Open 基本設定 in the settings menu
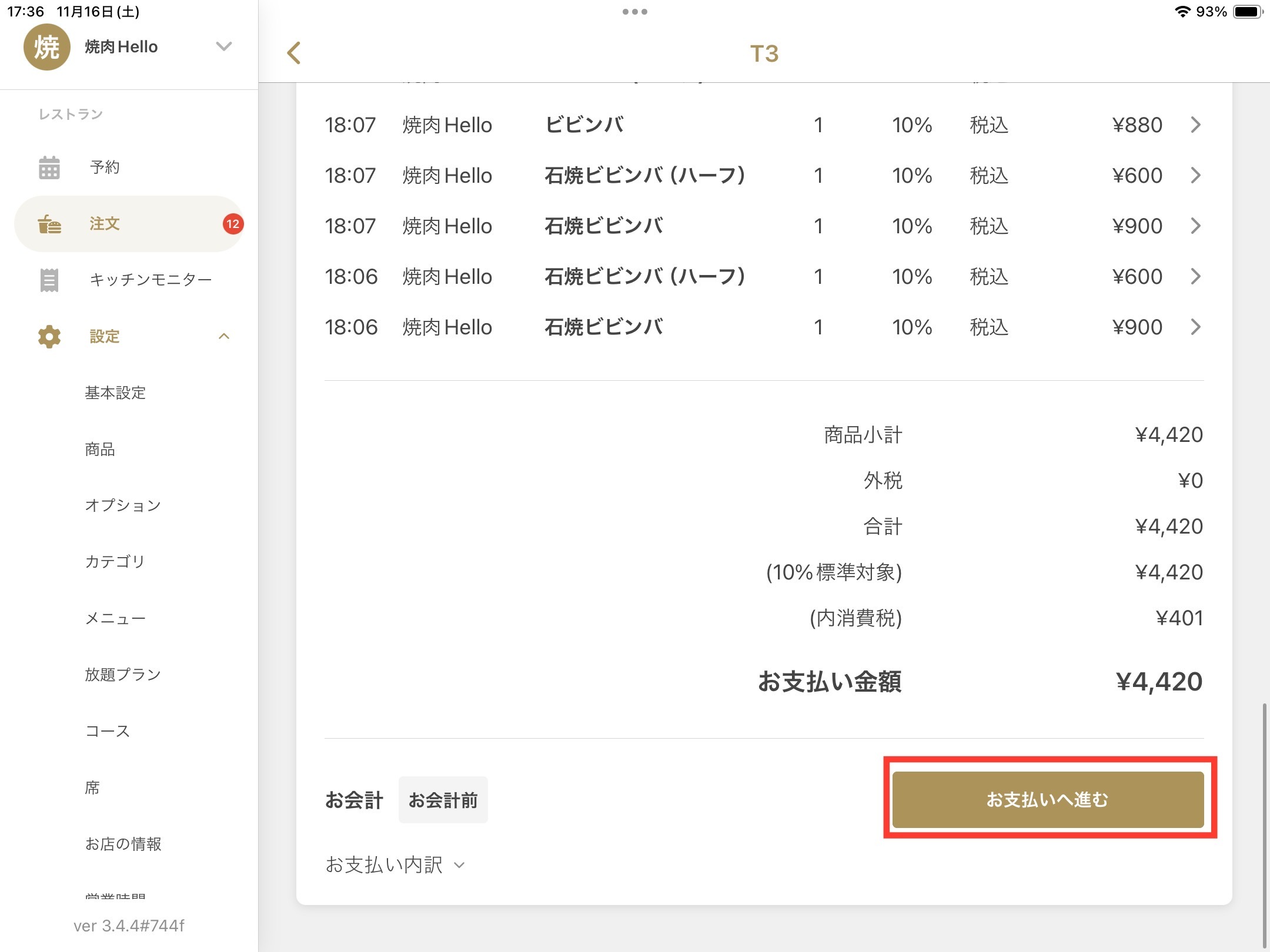 point(115,393)
